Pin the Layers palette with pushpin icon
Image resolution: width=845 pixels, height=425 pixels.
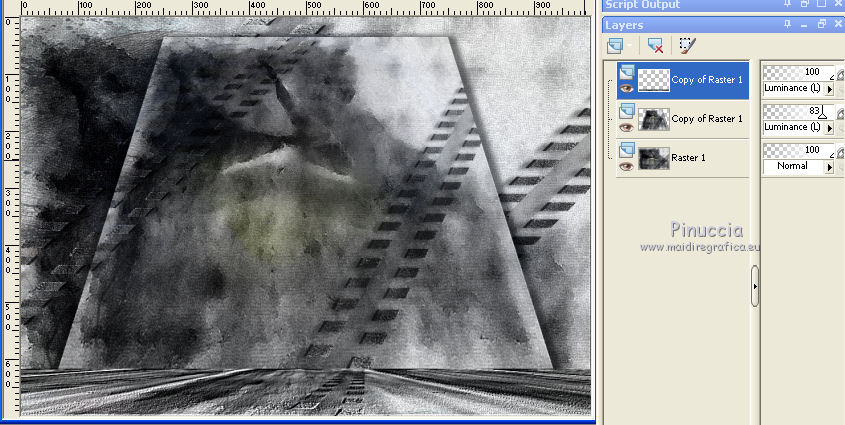pos(787,25)
